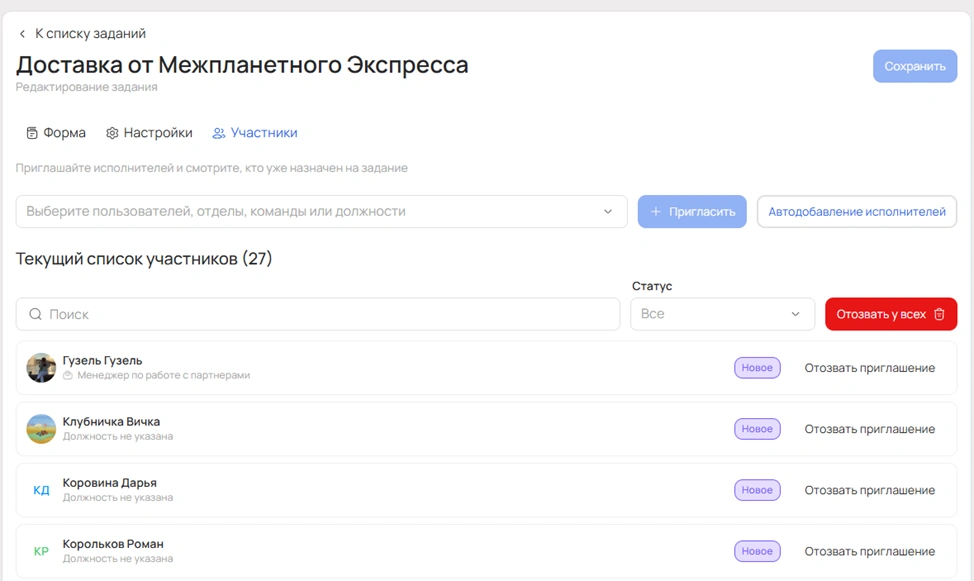The image size is (974, 581).
Task: Click the Новое badge for Коровина Дарья
Action: click(x=757, y=490)
